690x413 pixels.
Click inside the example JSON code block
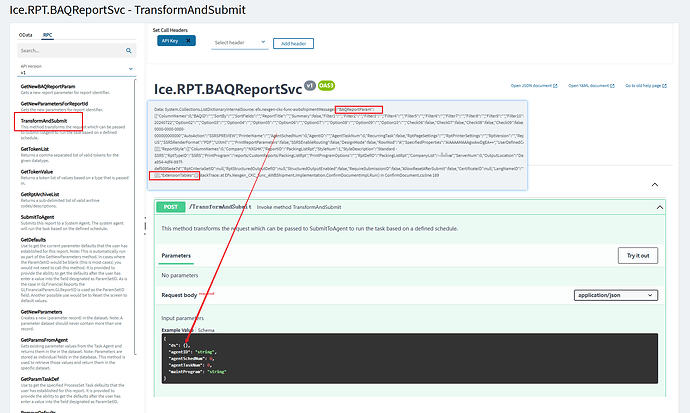410,358
